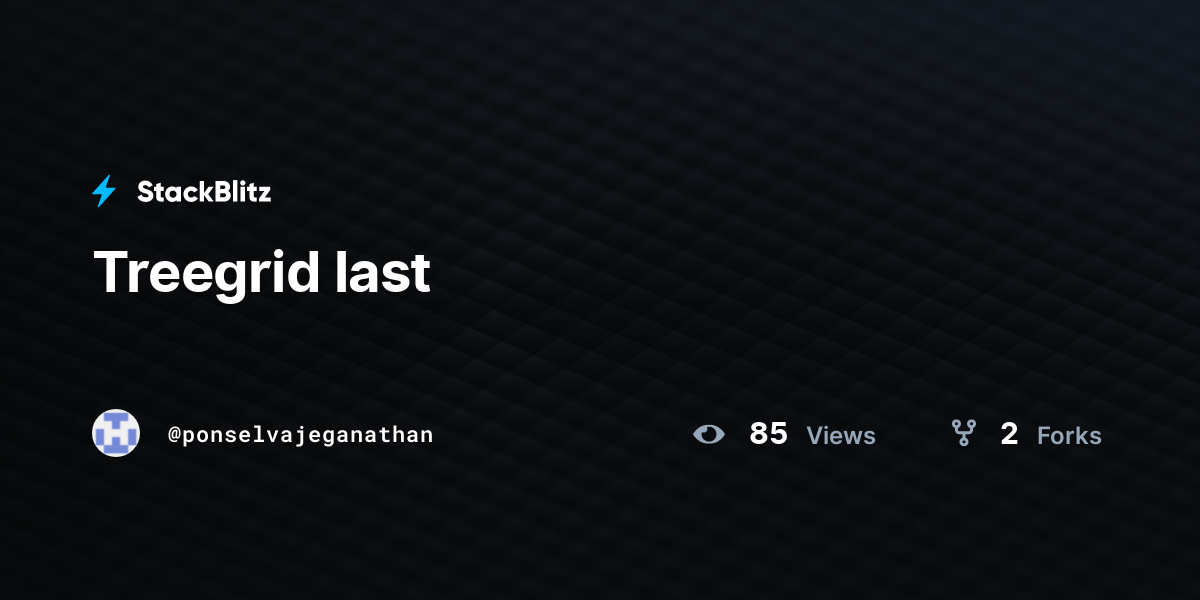Visit the @ponselvajeganathan profile handle
The image size is (1200, 600).
(301, 435)
